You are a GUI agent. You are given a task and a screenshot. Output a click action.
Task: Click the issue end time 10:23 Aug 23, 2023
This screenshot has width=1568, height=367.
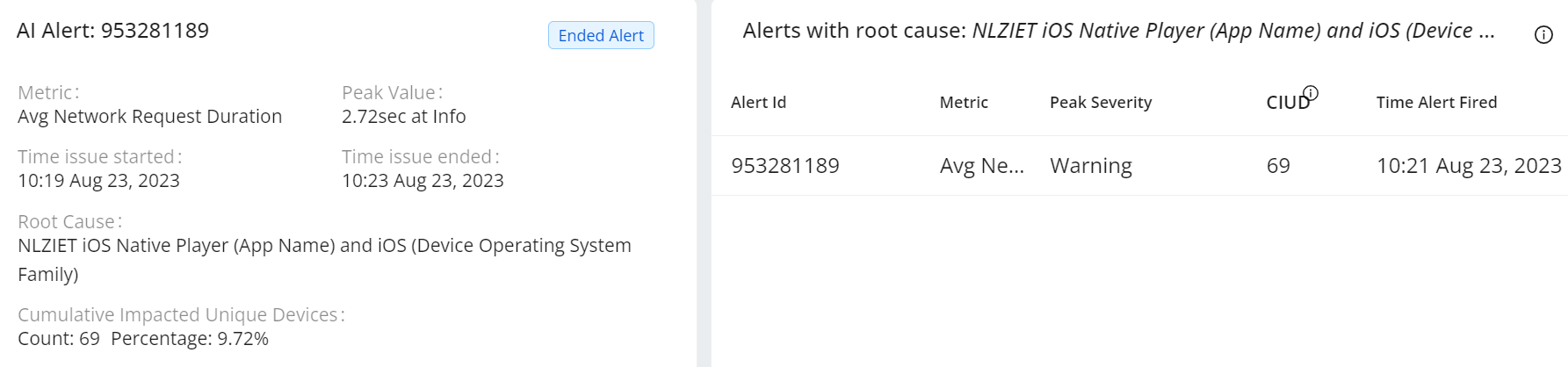[423, 181]
